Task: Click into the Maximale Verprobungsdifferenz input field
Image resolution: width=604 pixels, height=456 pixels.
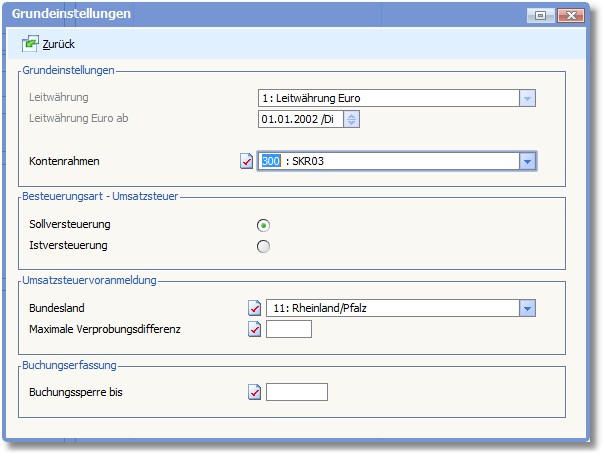Action: tap(289, 329)
